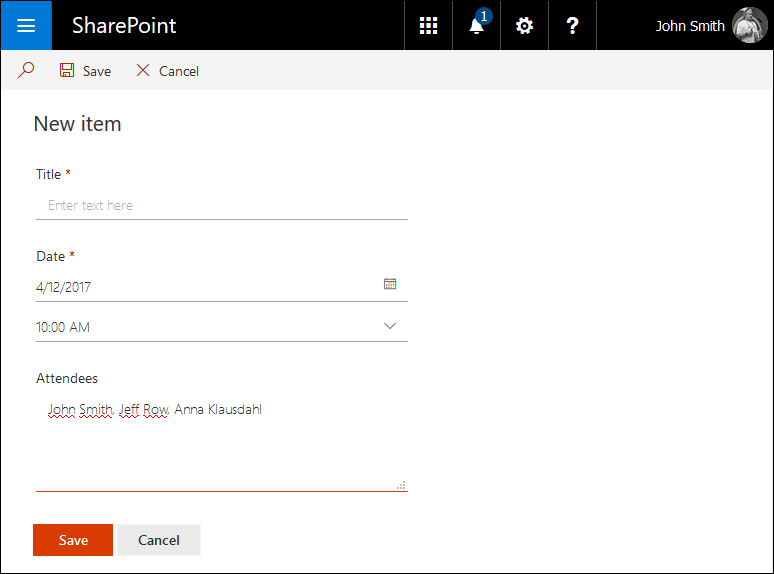Open the hamburger navigation menu
774x574 pixels.
[26, 25]
